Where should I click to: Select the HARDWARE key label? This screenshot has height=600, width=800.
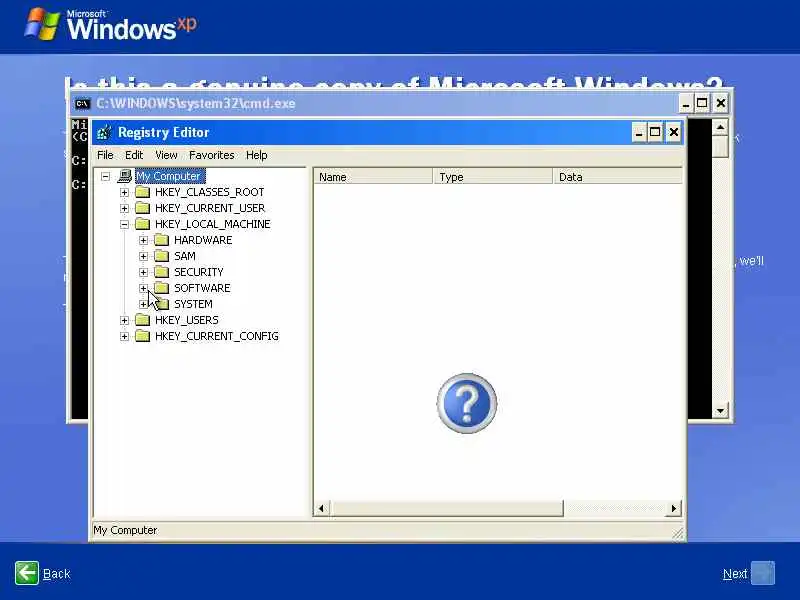tap(203, 240)
